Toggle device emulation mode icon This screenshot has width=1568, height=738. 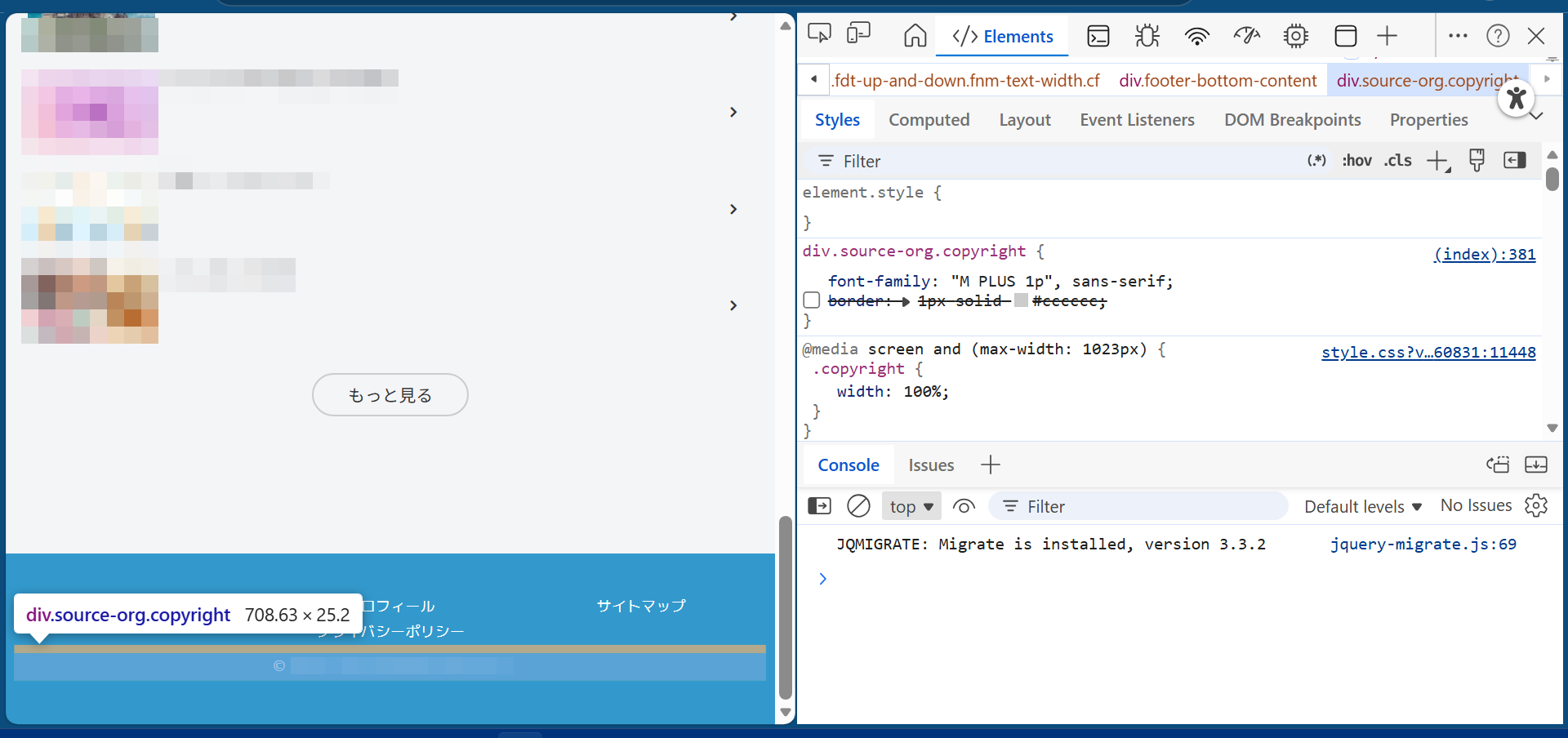pyautogui.click(x=858, y=34)
